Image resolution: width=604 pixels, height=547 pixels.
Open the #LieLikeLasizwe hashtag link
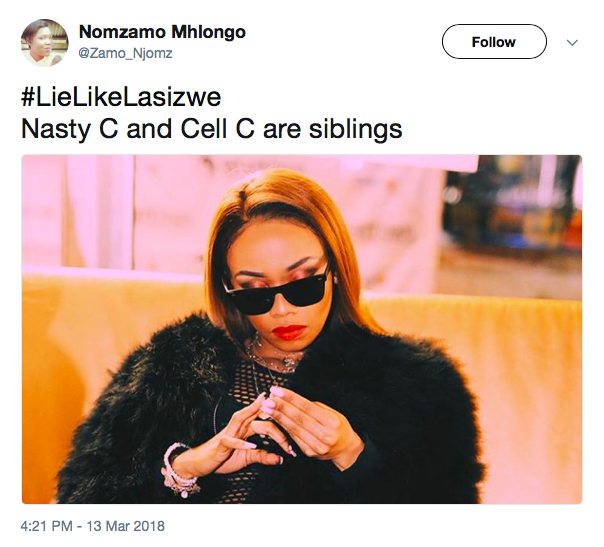click(121, 97)
